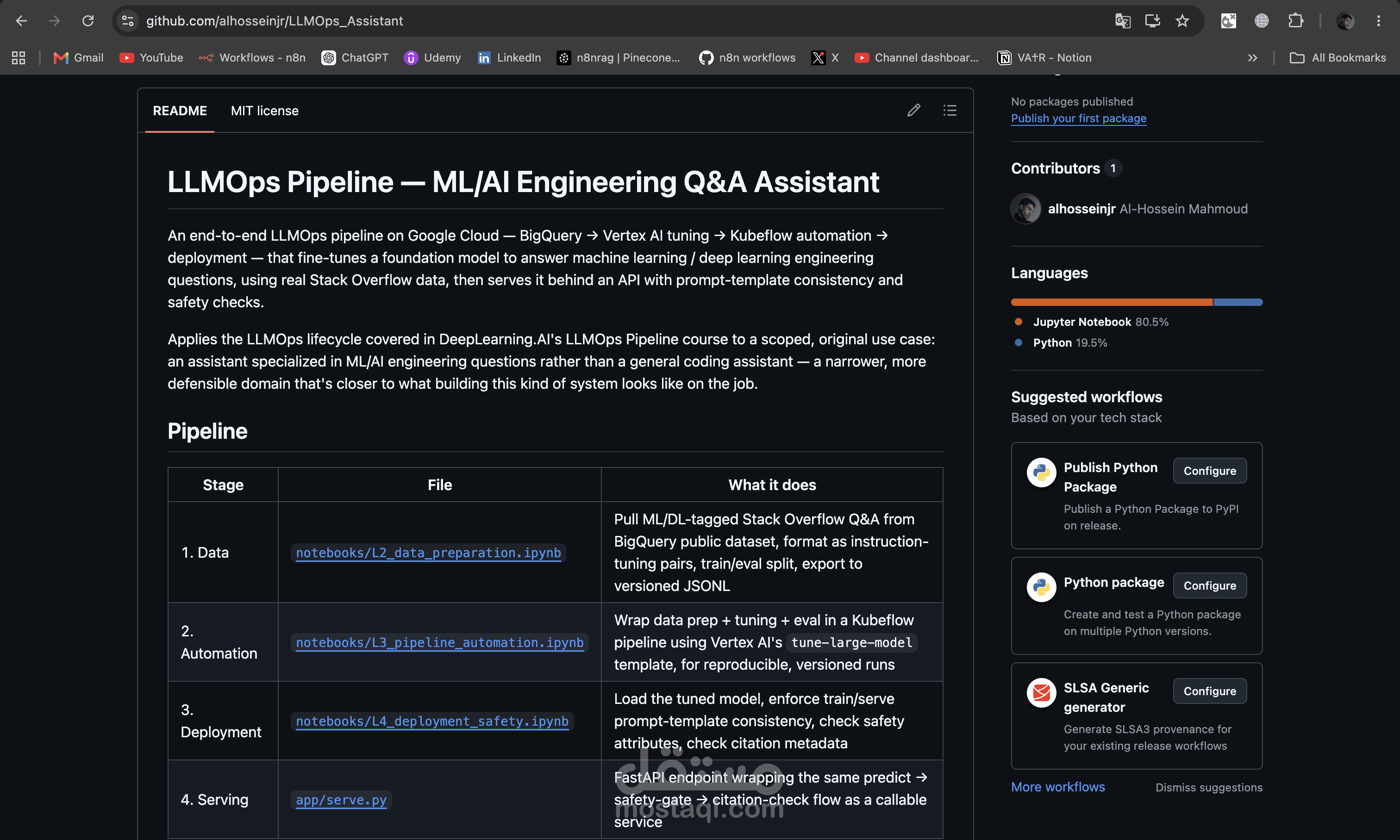Open X bookmark

click(825, 58)
